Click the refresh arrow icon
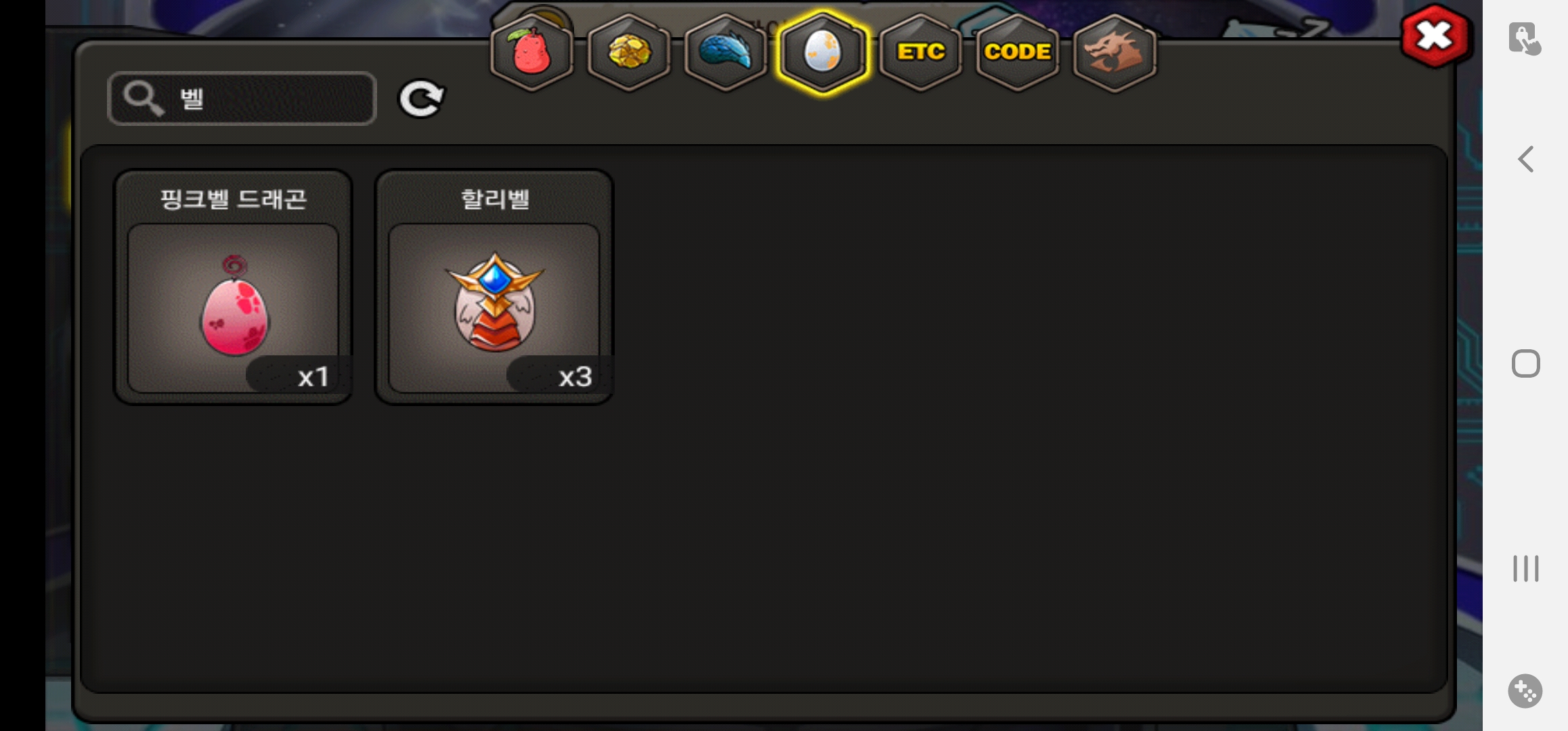This screenshot has height=731, width=1568. tap(421, 99)
